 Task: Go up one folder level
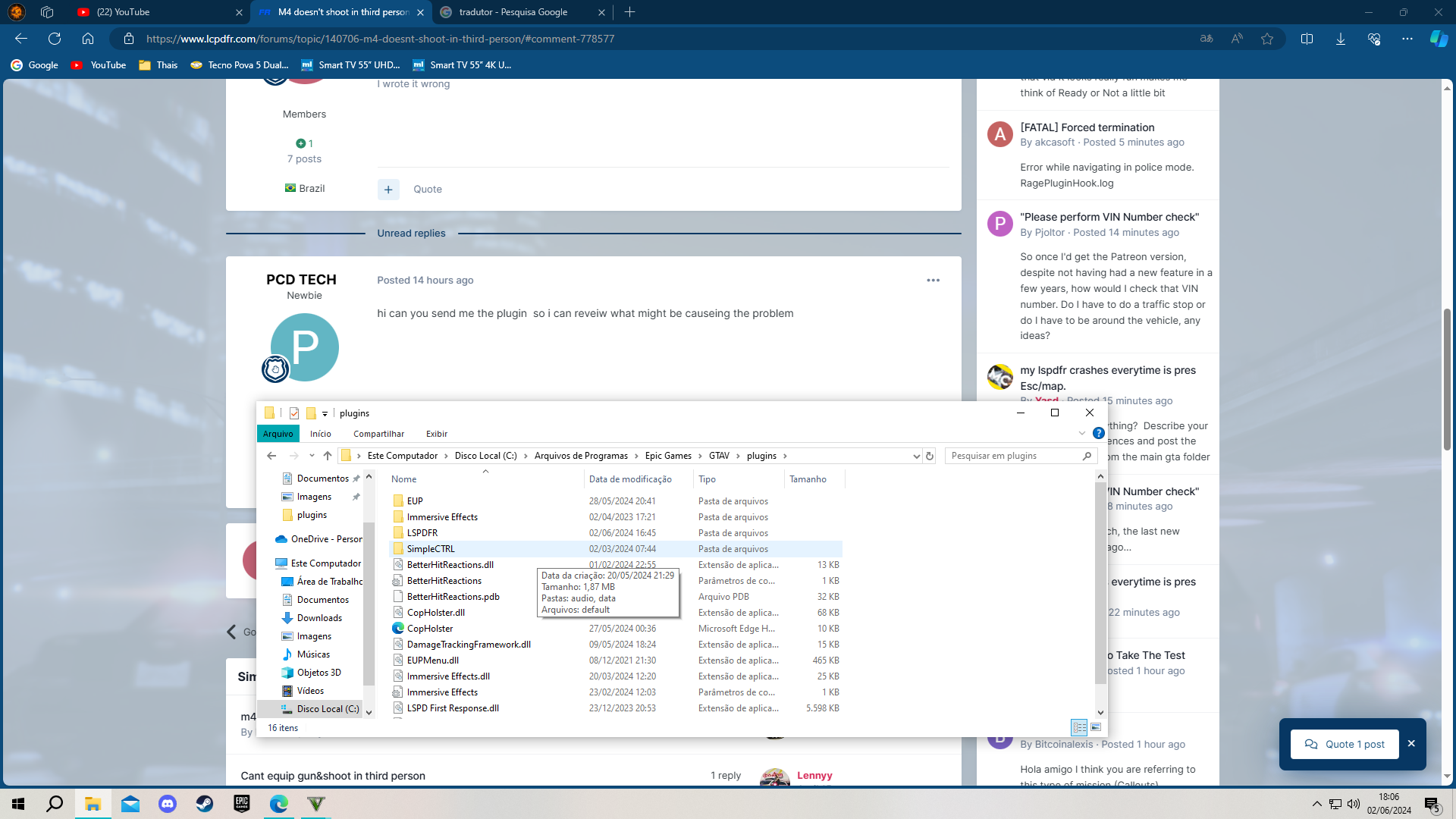point(328,456)
